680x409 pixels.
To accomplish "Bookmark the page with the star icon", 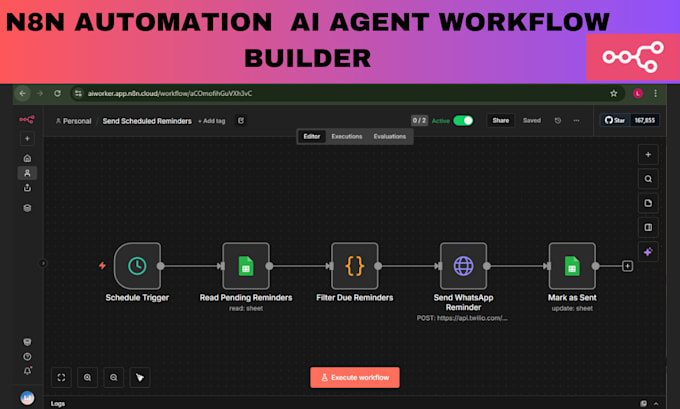I will click(x=614, y=93).
